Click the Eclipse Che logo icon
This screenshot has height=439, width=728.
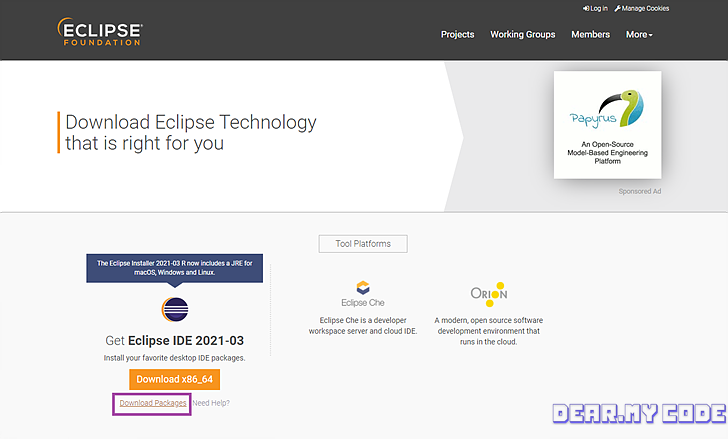(363, 288)
